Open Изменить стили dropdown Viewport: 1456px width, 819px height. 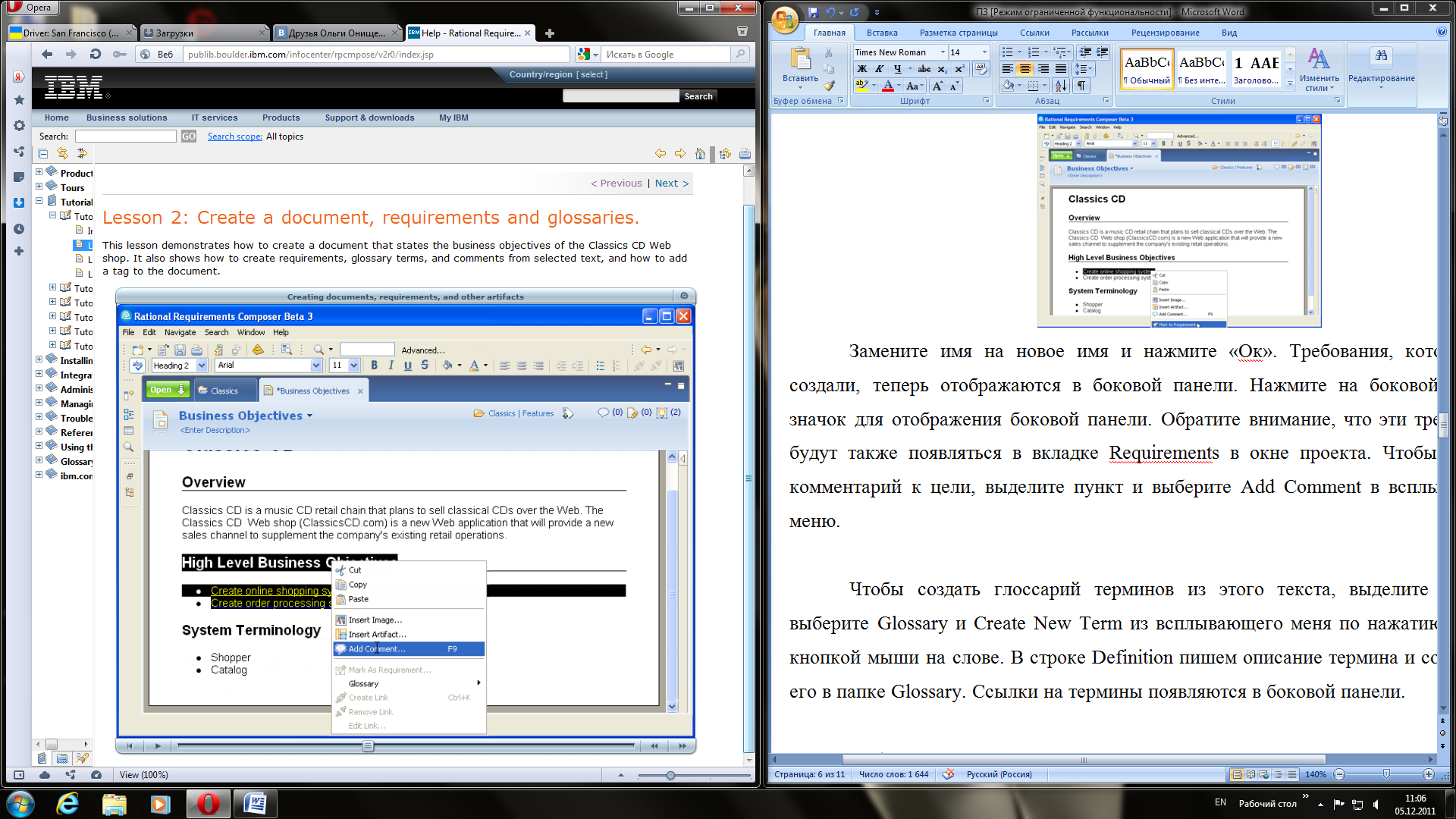point(1319,69)
